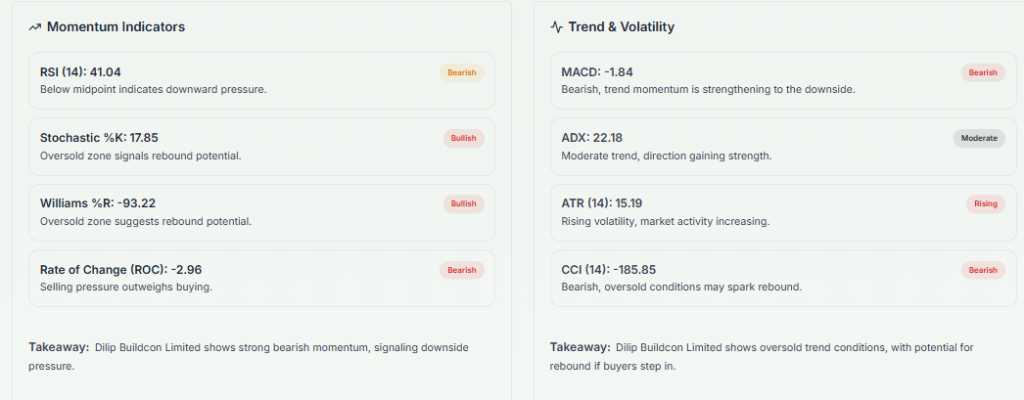Image resolution: width=1024 pixels, height=400 pixels.
Task: Click the Moderate badge on ADX
Action: point(979,138)
